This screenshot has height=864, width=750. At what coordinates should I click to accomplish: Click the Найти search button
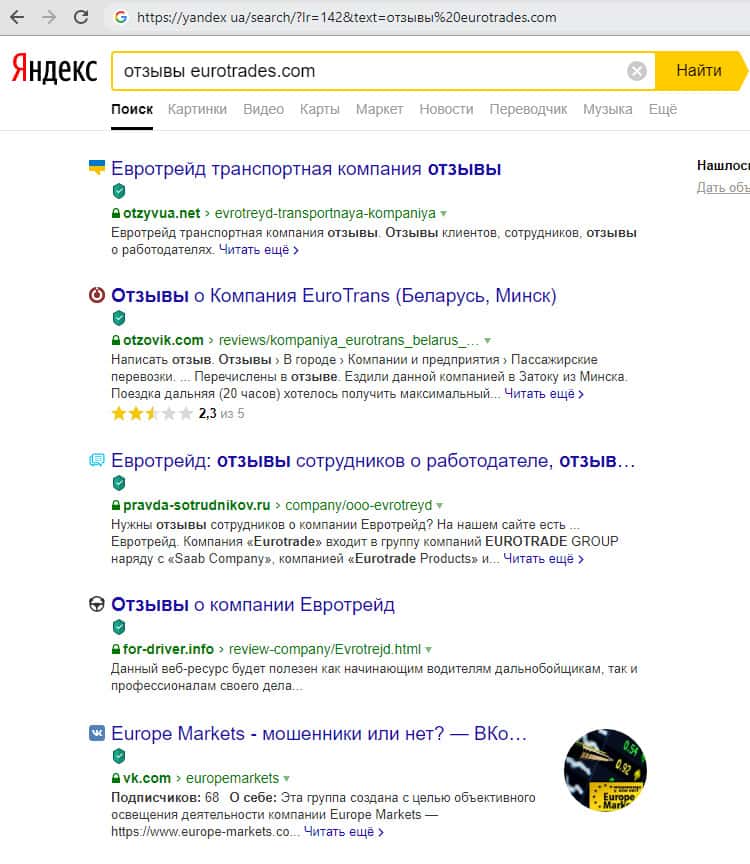[701, 71]
